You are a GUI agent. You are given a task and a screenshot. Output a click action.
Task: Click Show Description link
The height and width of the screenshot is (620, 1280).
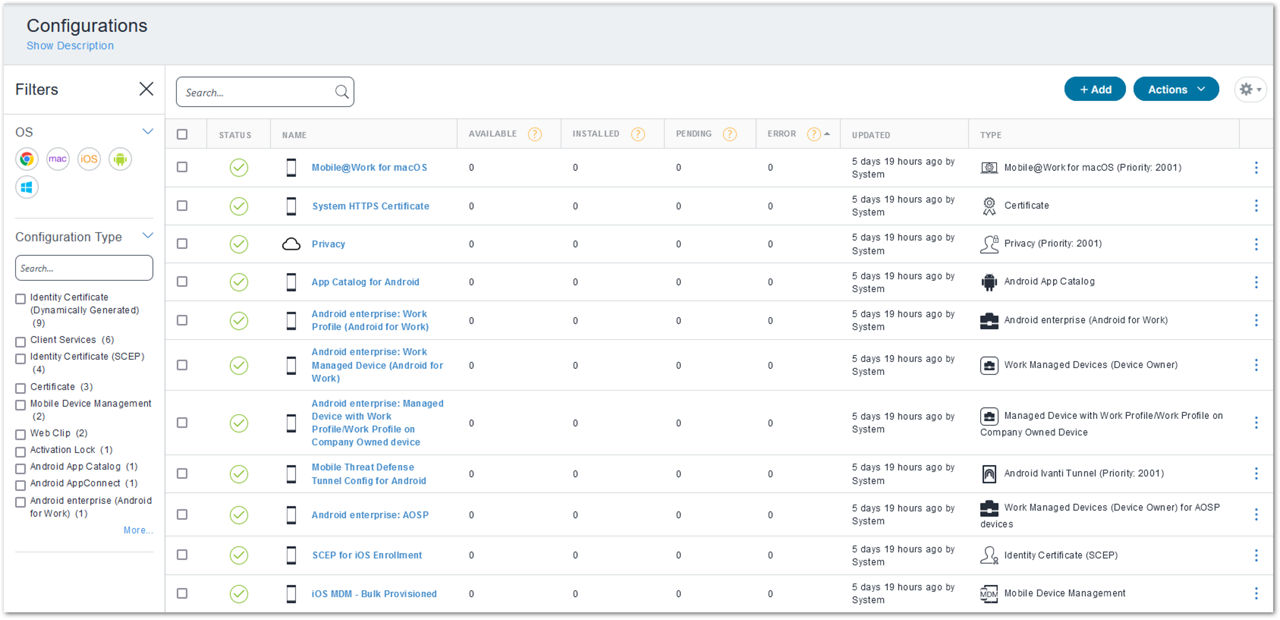pos(70,46)
